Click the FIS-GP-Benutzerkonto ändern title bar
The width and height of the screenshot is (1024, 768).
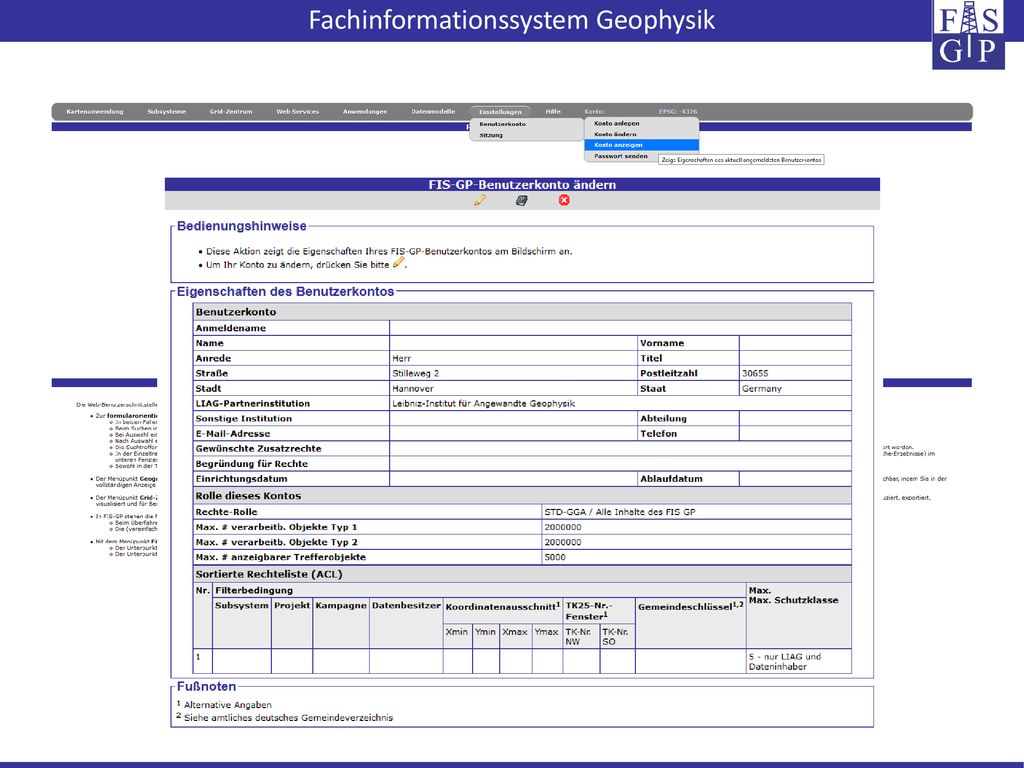coord(522,185)
